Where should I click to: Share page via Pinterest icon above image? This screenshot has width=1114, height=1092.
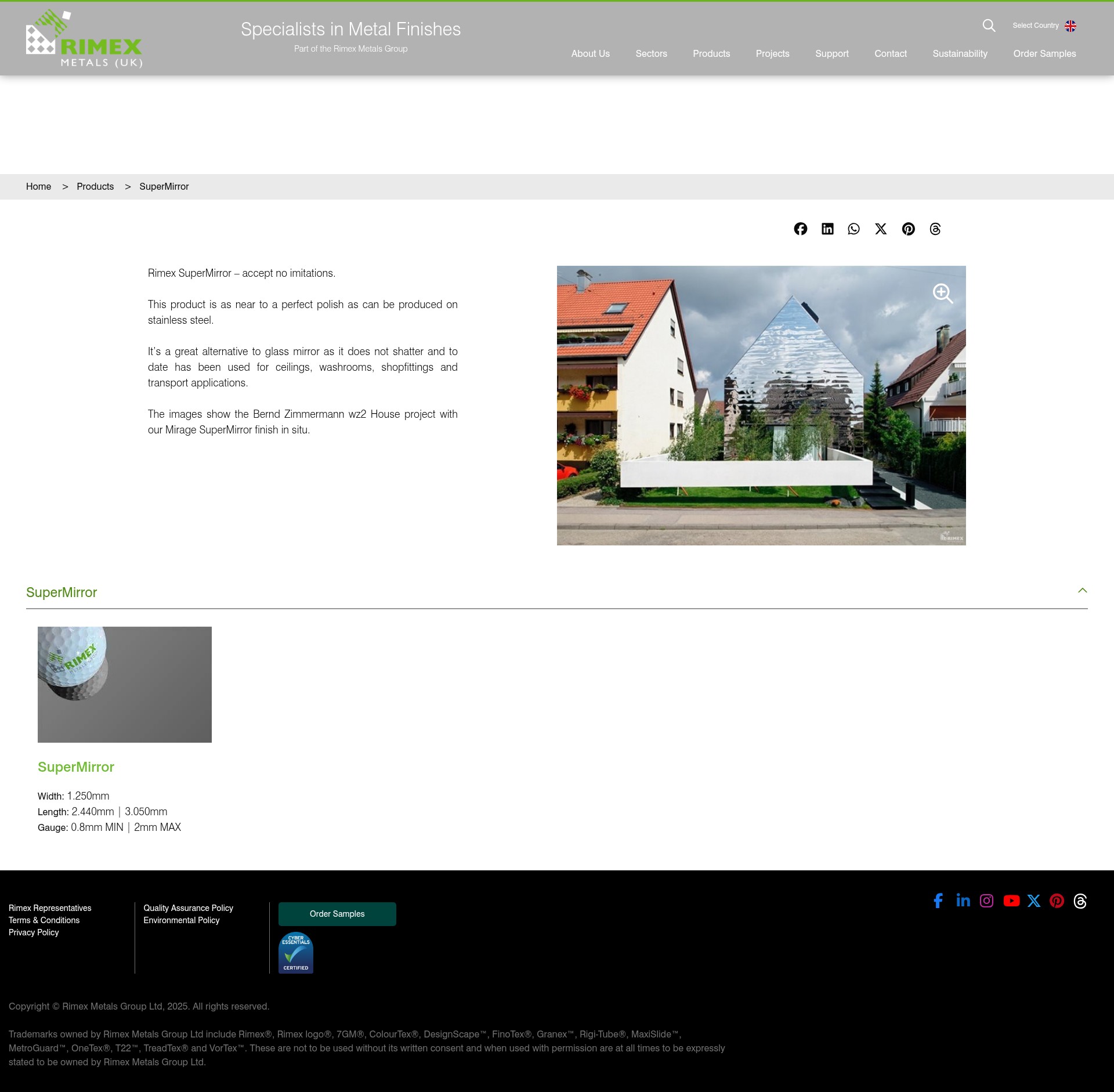[x=909, y=229]
